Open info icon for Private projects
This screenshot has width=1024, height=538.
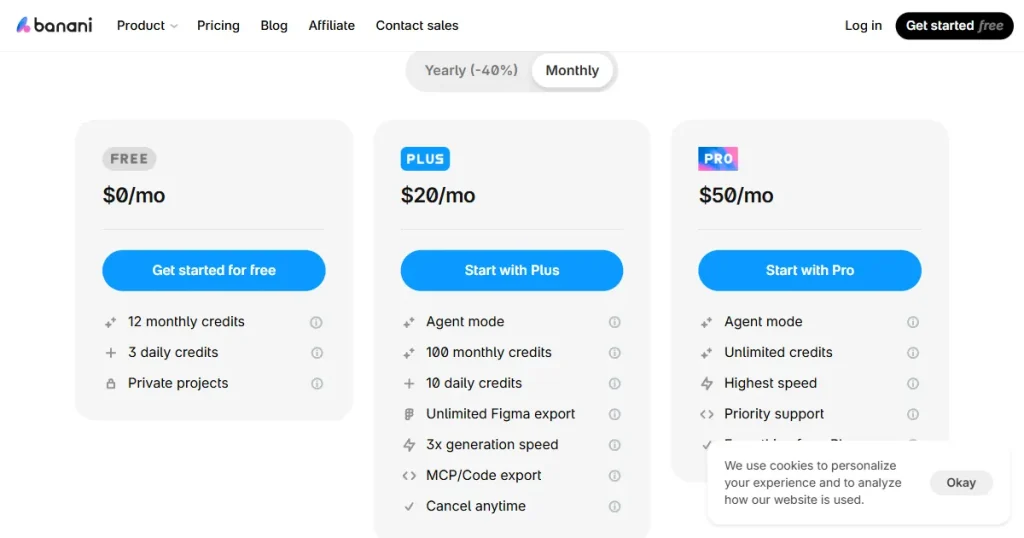(x=316, y=383)
